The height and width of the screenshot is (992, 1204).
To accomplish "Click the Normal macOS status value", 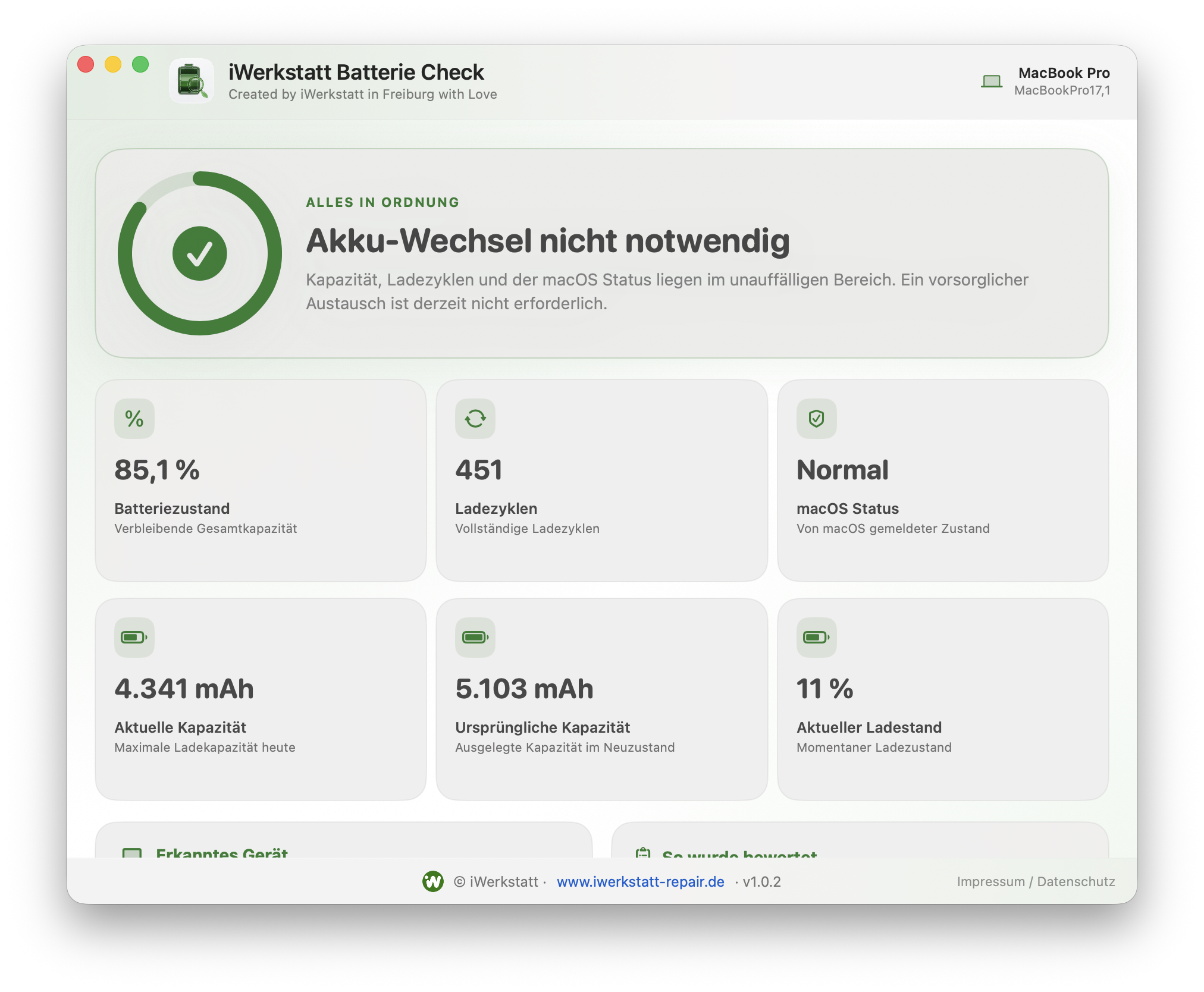I will point(842,470).
